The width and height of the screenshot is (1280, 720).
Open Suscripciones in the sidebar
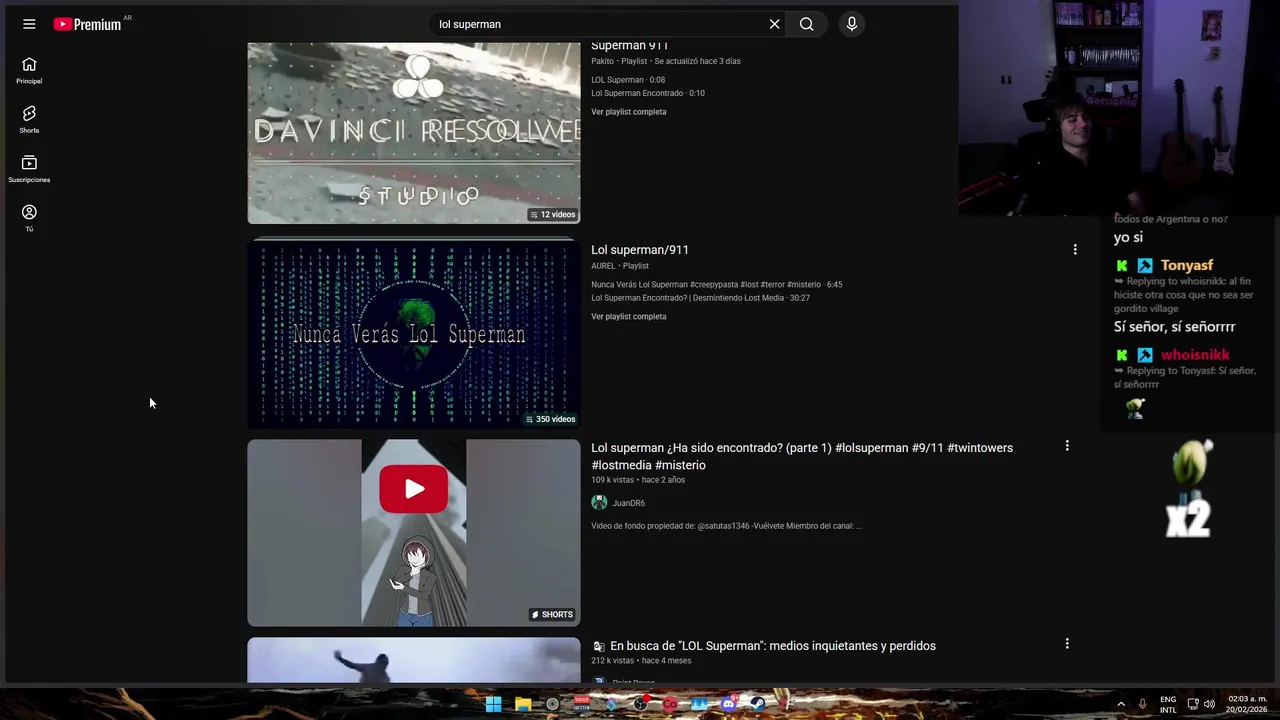pos(29,169)
